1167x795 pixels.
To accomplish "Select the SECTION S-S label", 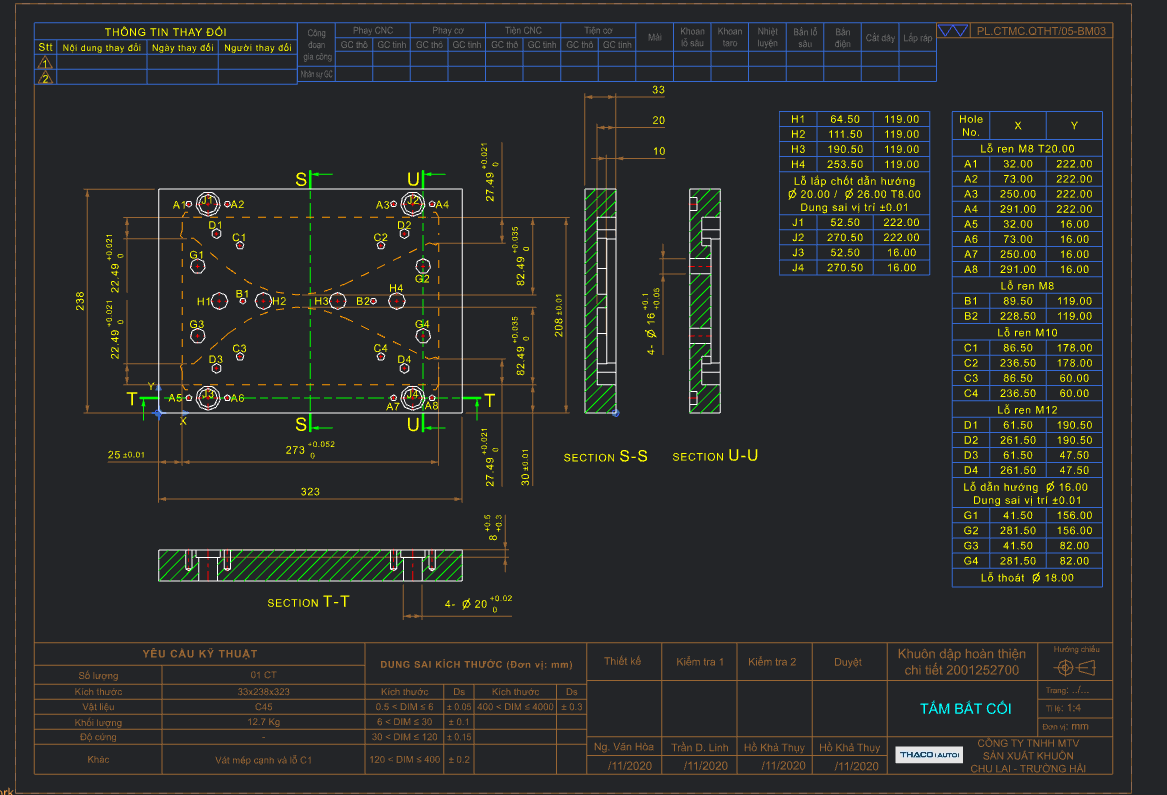I will (606, 457).
